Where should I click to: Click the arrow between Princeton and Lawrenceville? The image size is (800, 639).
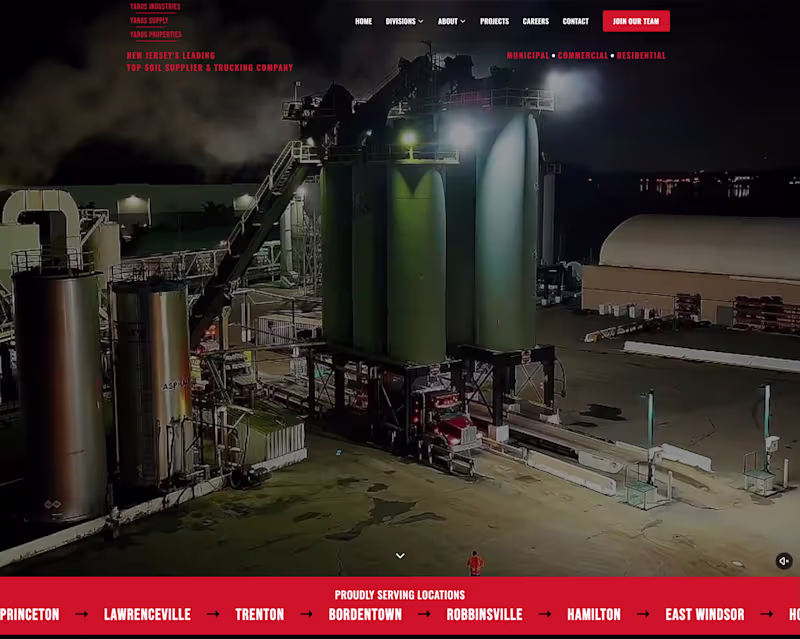pos(82,614)
